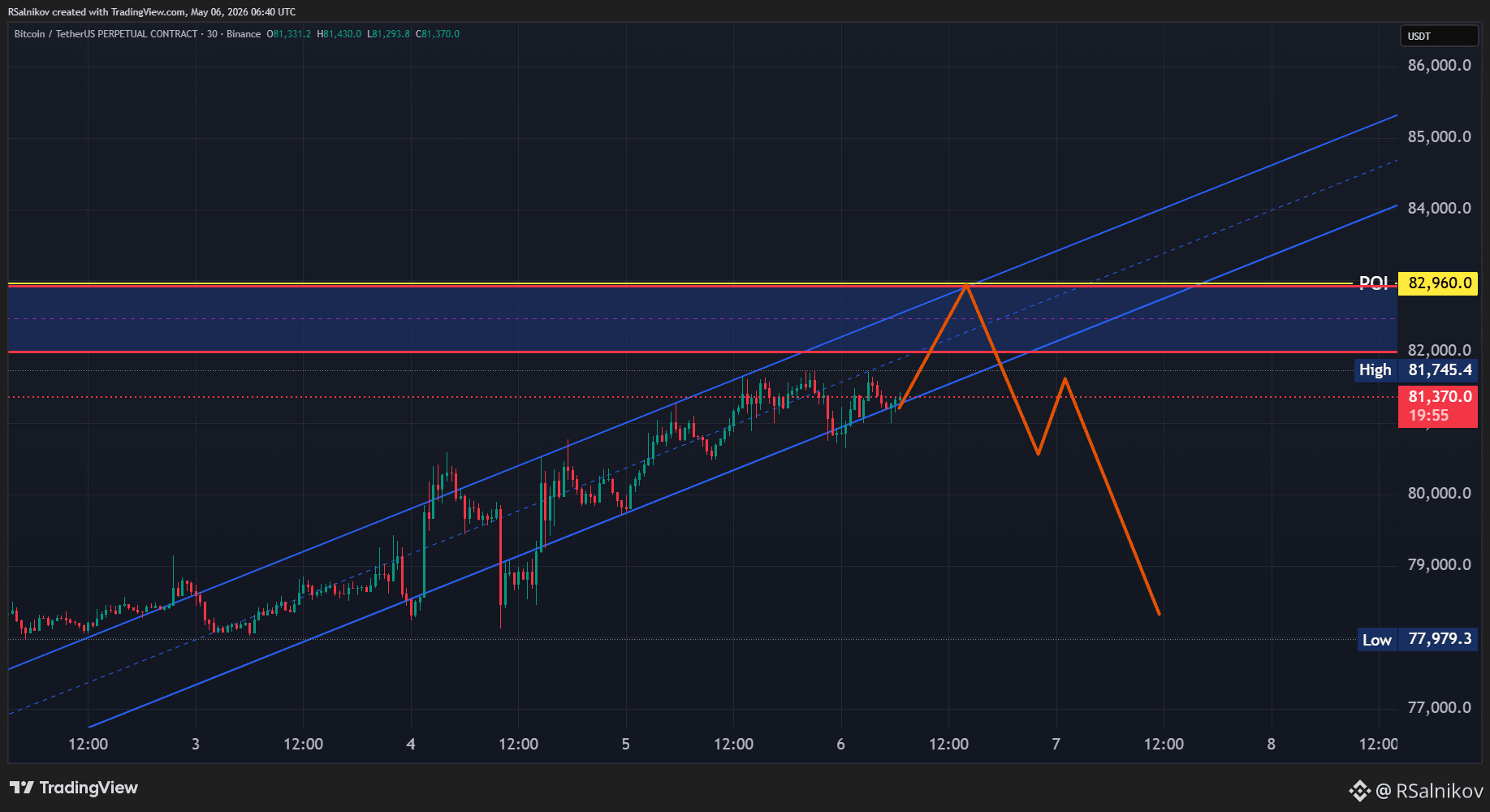Viewport: 1490px width, 812px height.
Task: Click the current price label 81,370.0
Action: pos(1440,396)
